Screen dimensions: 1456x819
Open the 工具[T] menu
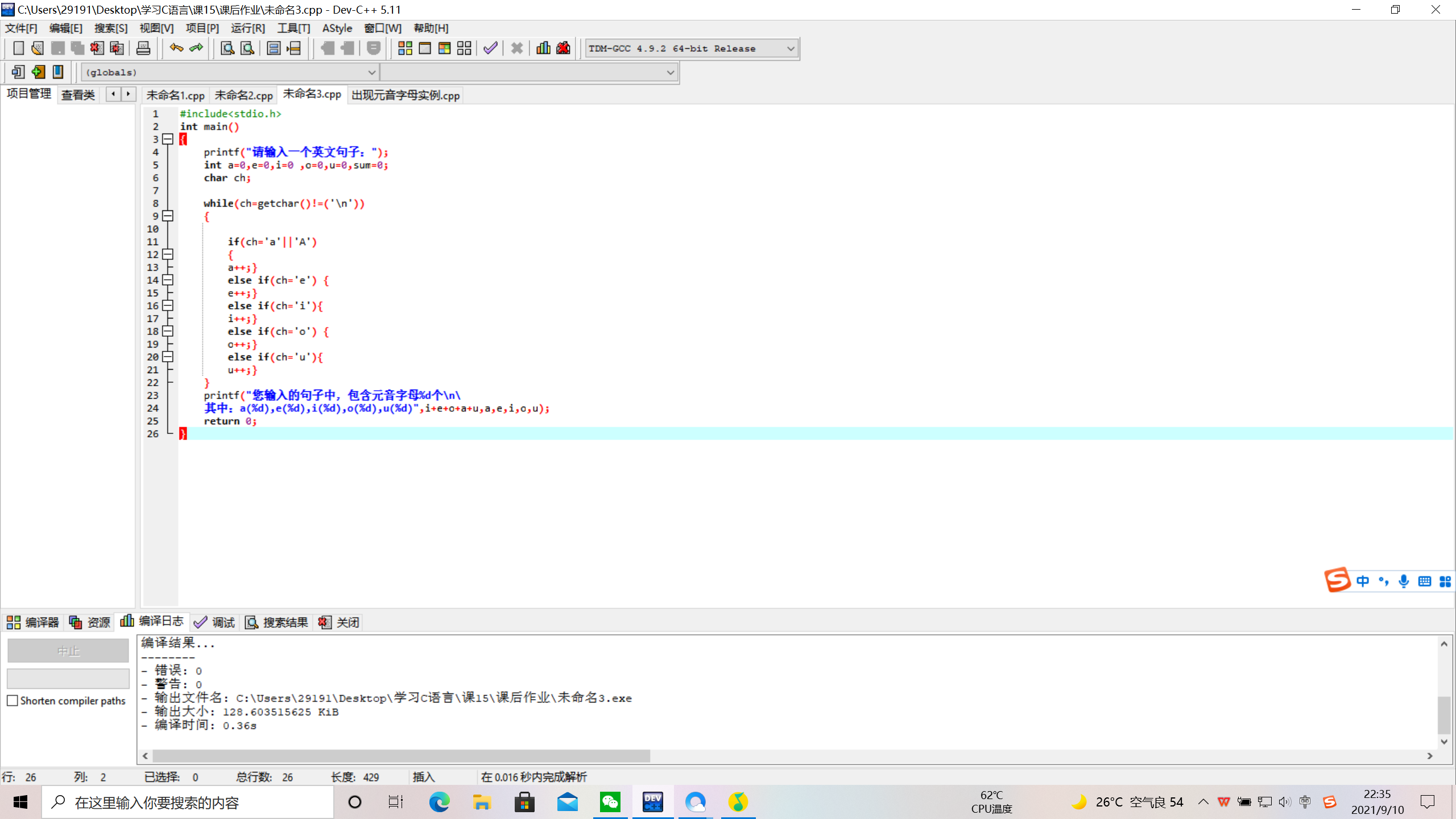coord(293,28)
